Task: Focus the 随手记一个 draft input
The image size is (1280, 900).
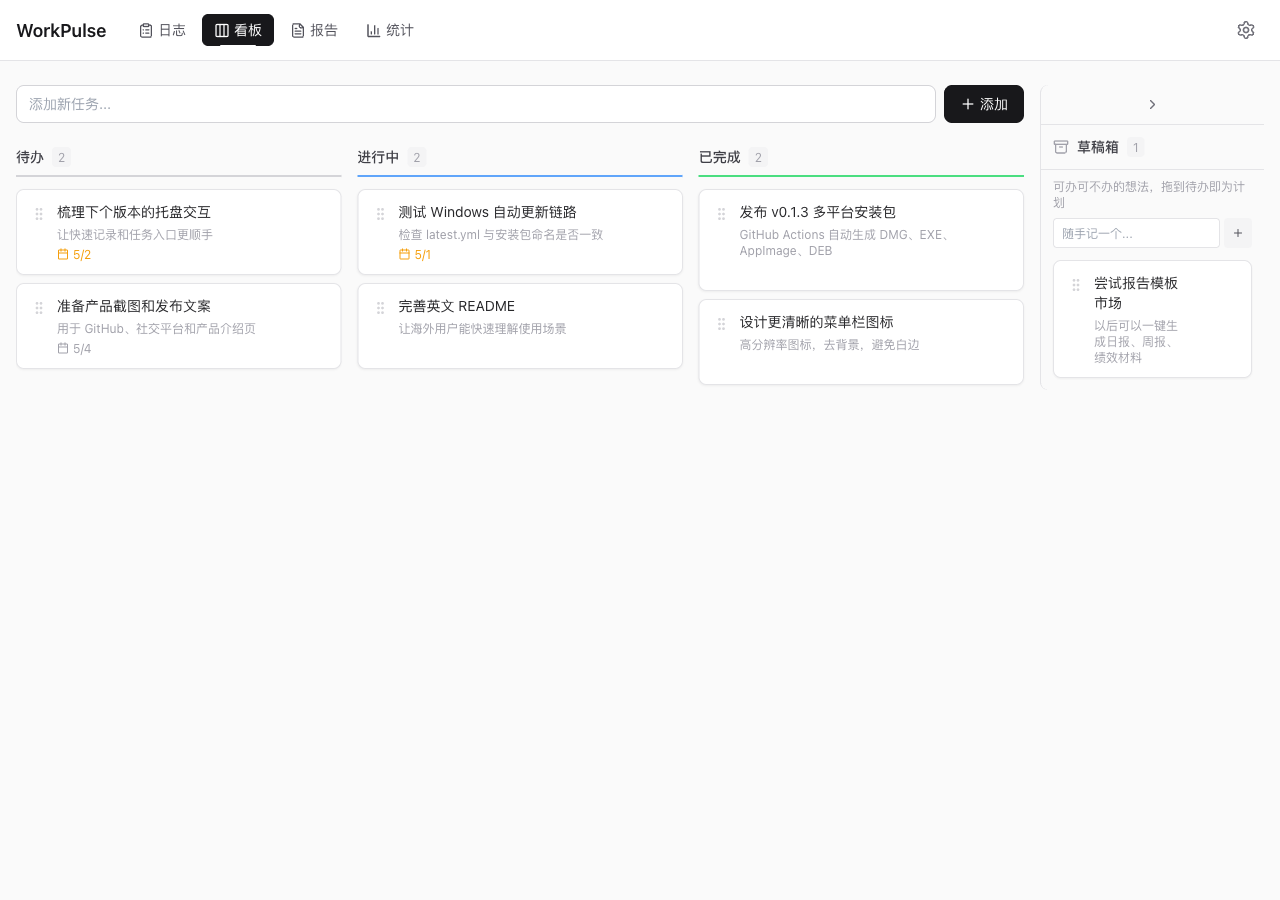Action: (1136, 233)
